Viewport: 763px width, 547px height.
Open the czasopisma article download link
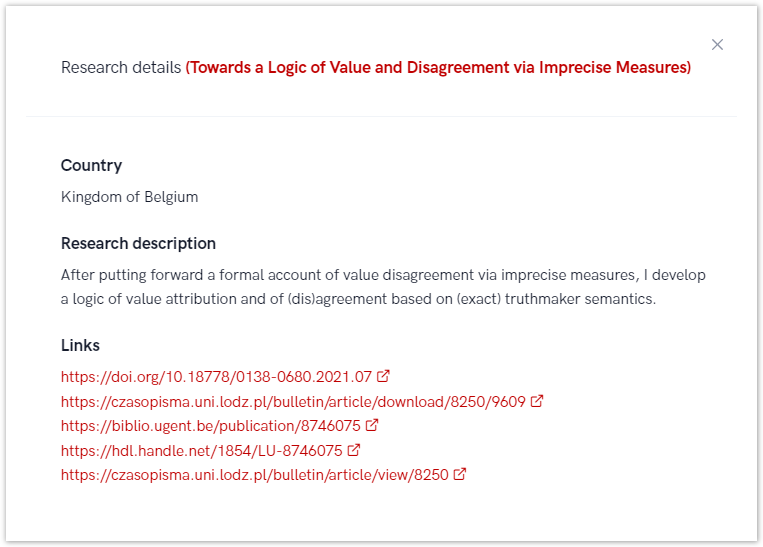293,401
